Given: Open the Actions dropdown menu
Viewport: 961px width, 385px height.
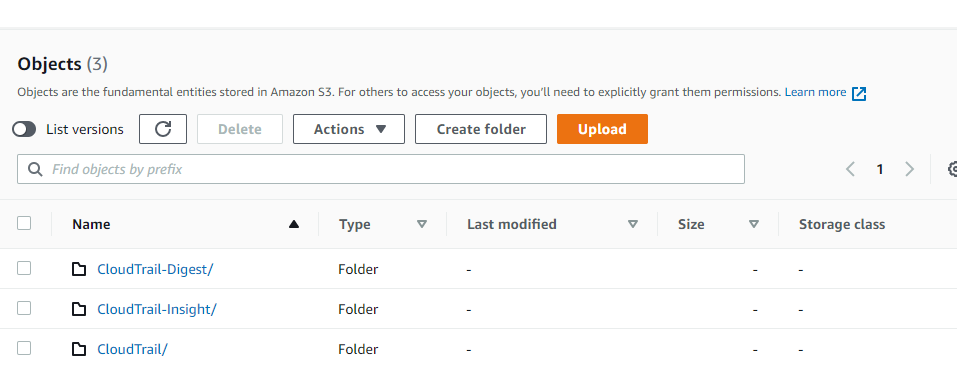Looking at the screenshot, I should pos(349,129).
